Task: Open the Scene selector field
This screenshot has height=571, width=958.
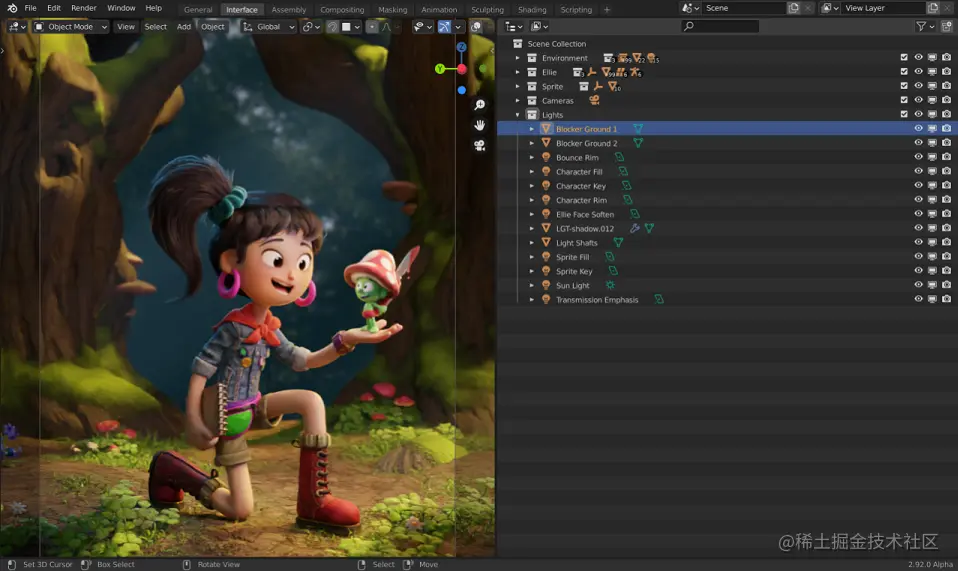Action: [742, 9]
